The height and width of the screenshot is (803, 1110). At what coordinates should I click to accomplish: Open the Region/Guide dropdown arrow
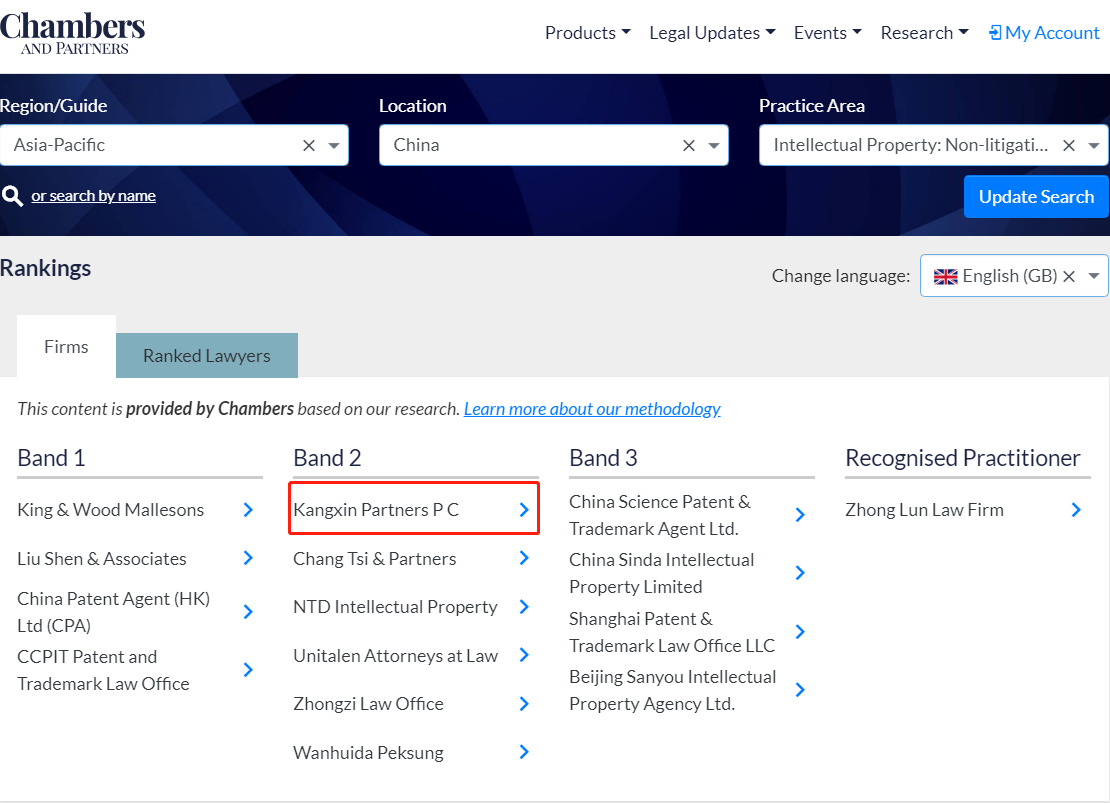[x=334, y=146]
